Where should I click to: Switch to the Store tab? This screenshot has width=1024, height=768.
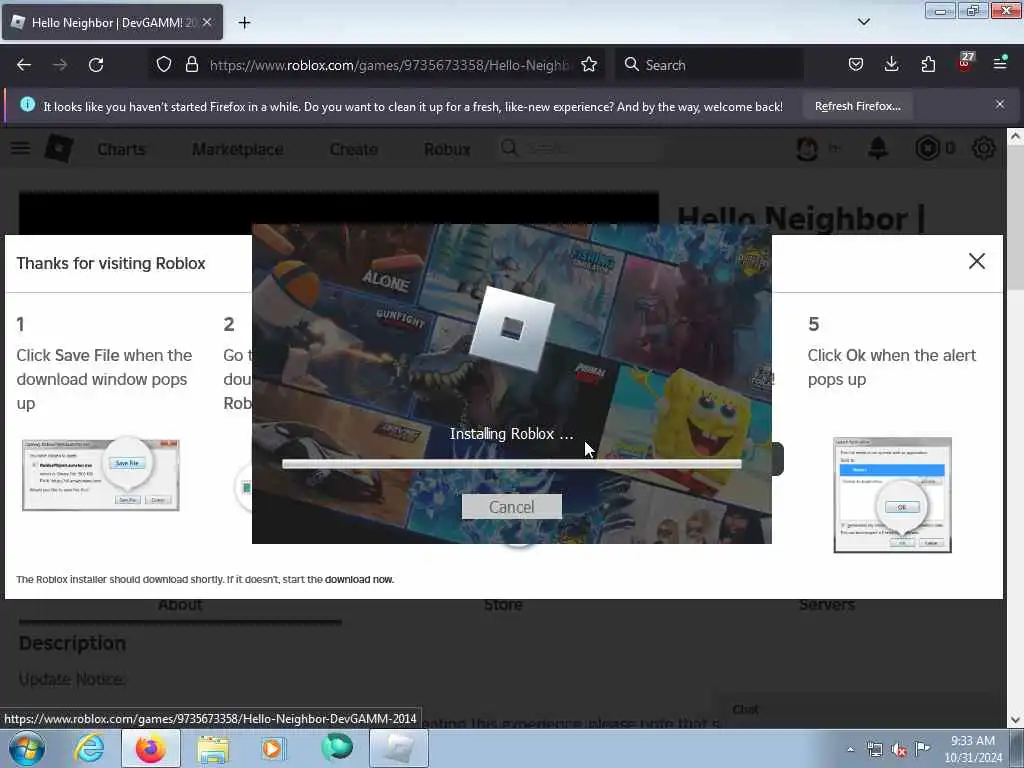(503, 606)
